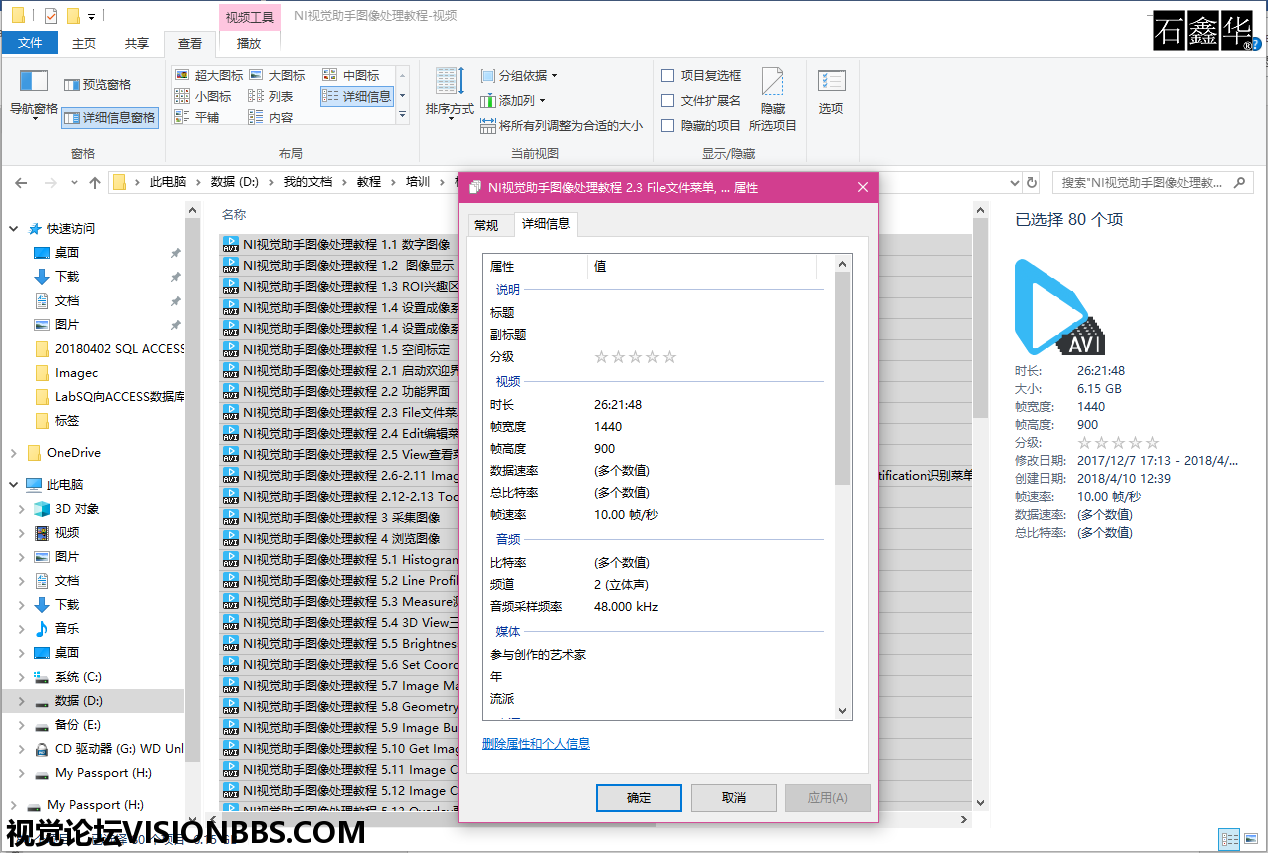Click 确定 button in properties dialog
The height and width of the screenshot is (853, 1268).
click(639, 798)
